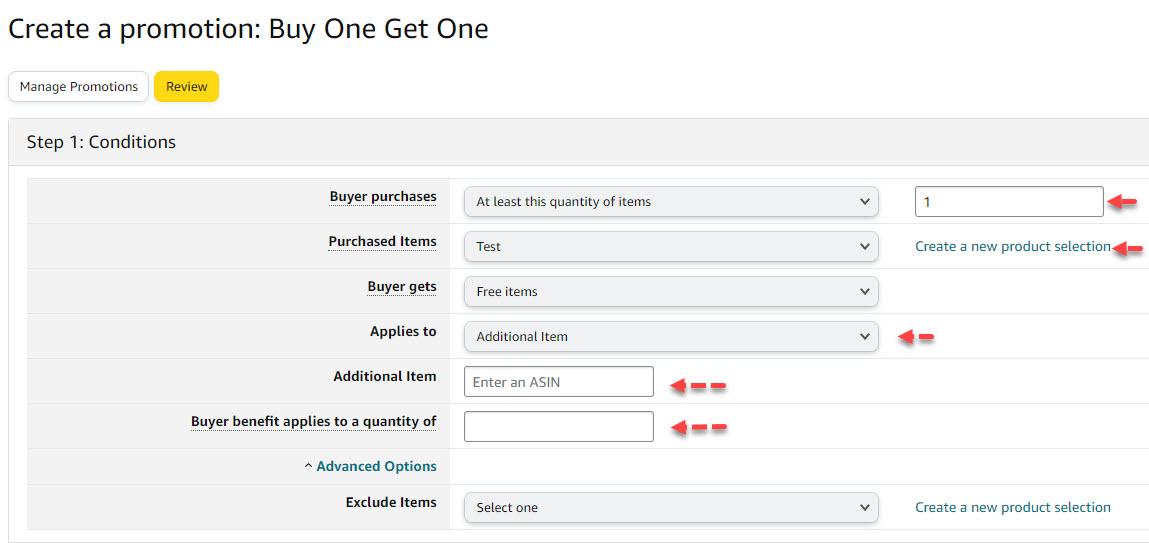Click the "Additional Item" label above Buyer benefit
This screenshot has height=543, width=1149.
click(x=385, y=376)
